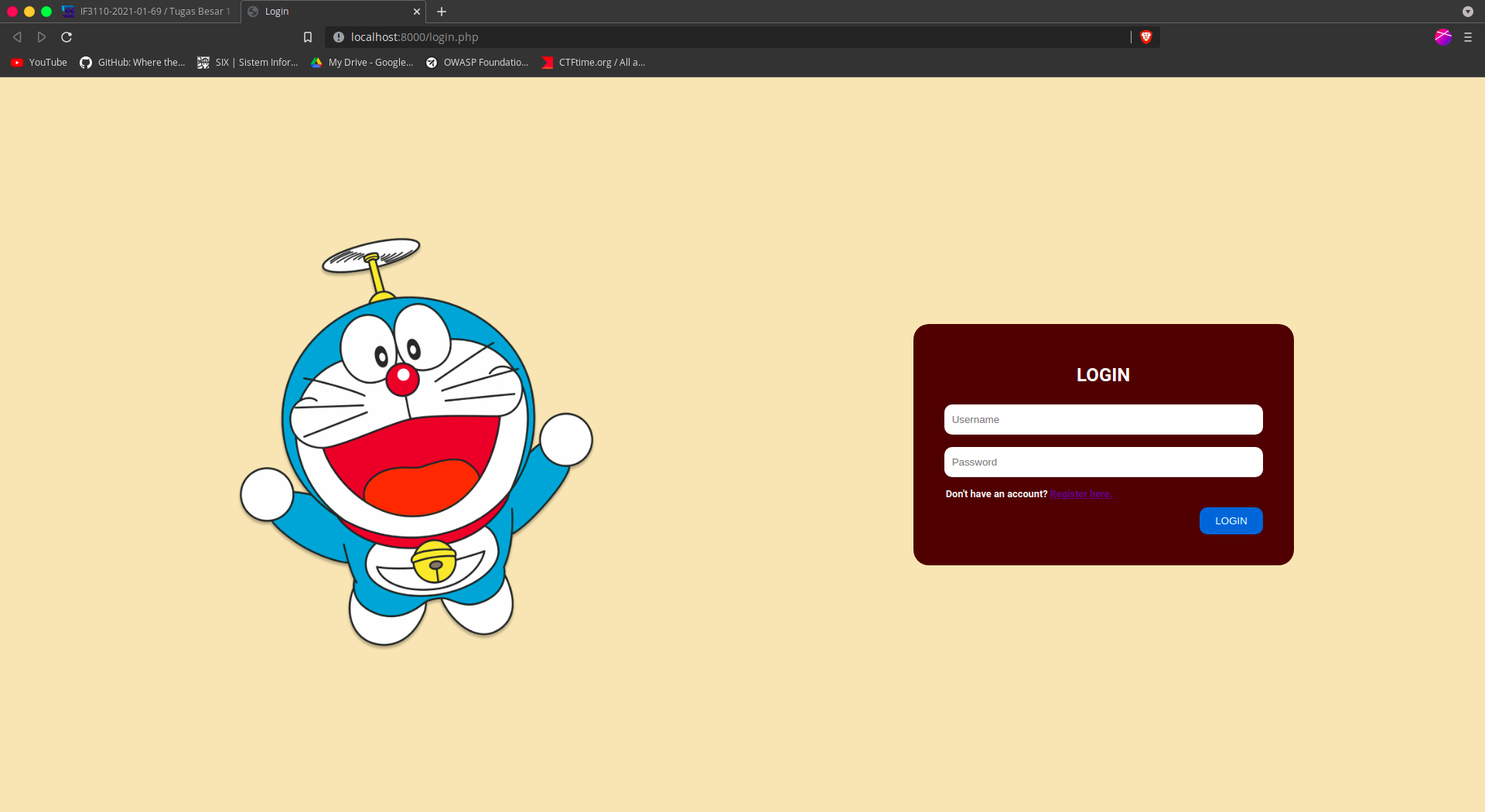The width and height of the screenshot is (1485, 812).
Task: Open GitHub bookmark
Action: [x=132, y=63]
